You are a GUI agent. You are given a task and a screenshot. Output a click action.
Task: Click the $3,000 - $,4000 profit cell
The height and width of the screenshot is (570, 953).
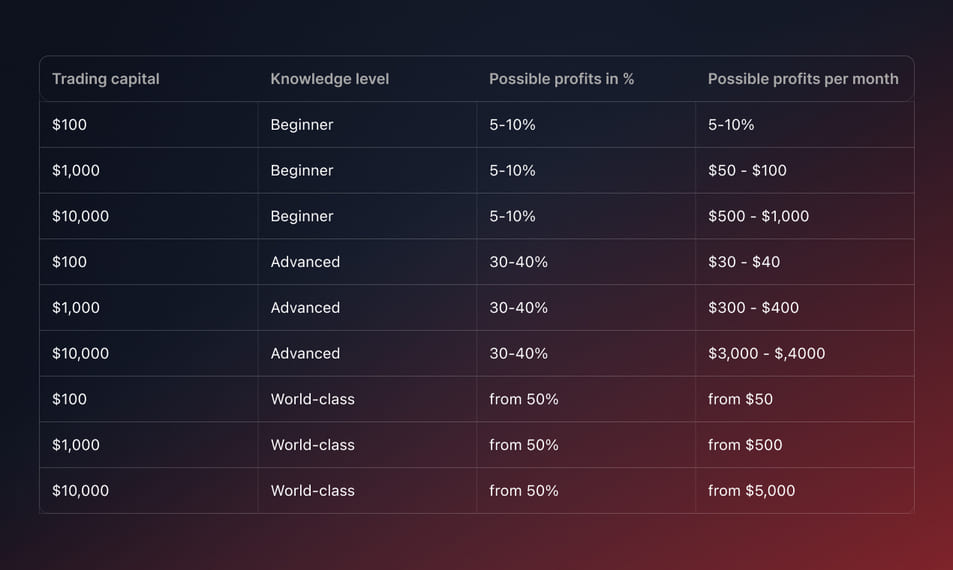(766, 354)
